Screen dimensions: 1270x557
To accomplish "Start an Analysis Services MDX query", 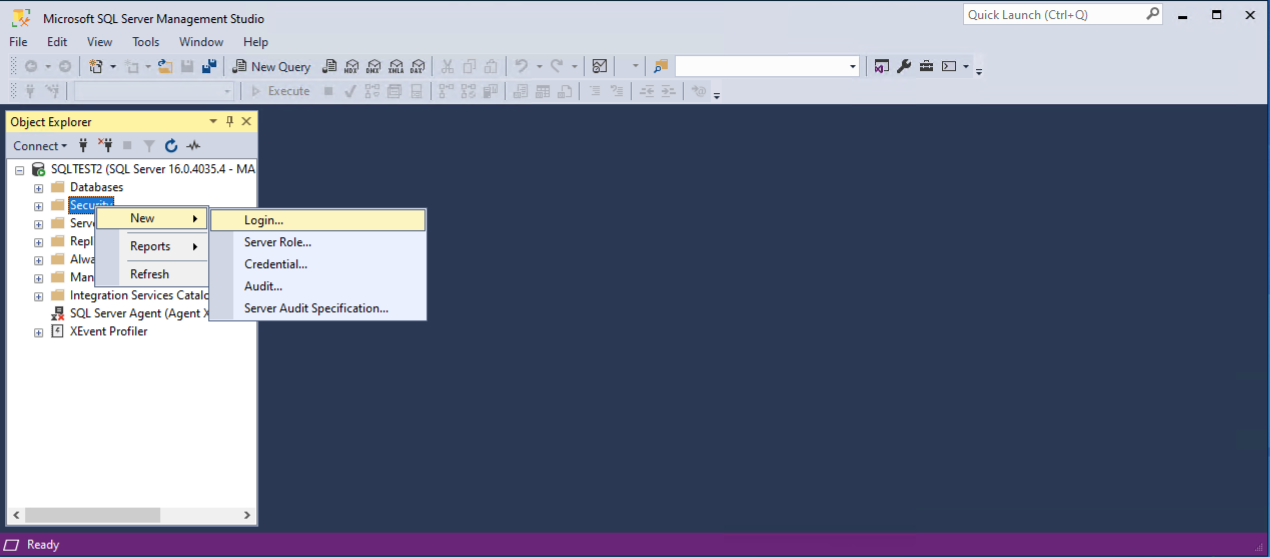I will click(x=351, y=66).
